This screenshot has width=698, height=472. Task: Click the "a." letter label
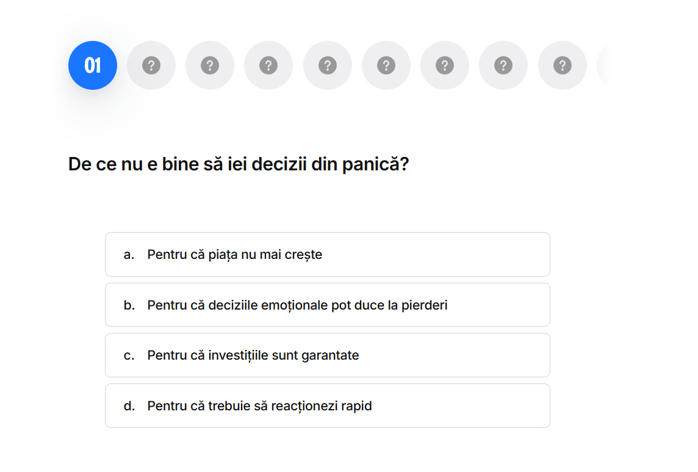[129, 255]
